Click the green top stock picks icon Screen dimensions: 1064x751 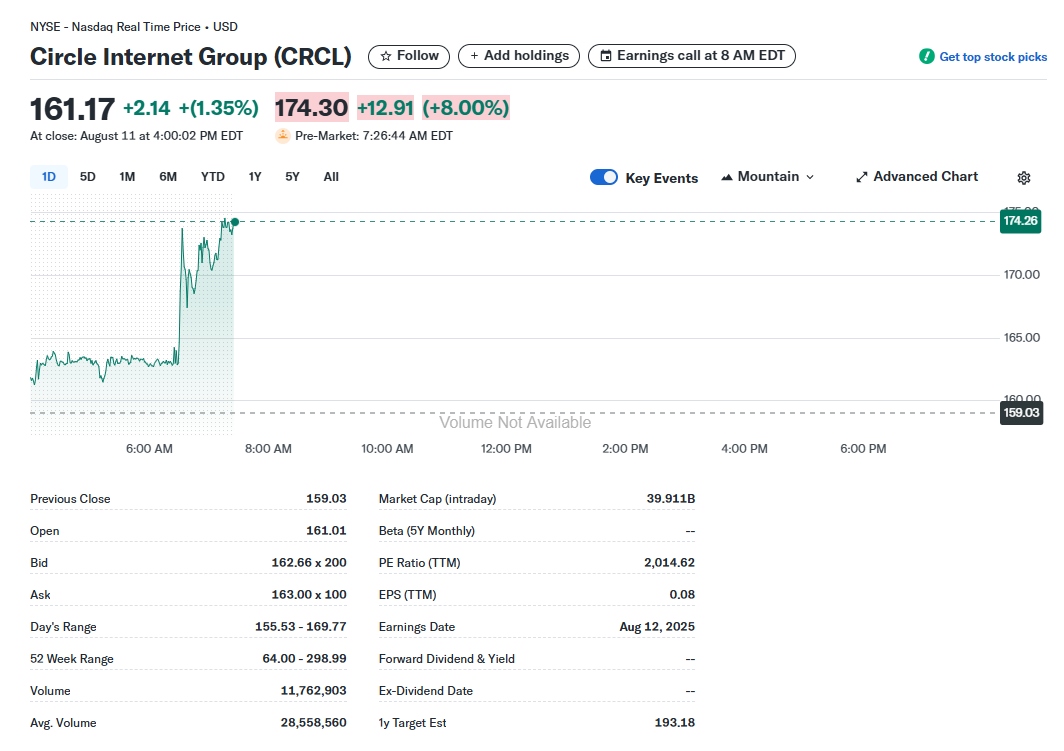click(x=926, y=56)
